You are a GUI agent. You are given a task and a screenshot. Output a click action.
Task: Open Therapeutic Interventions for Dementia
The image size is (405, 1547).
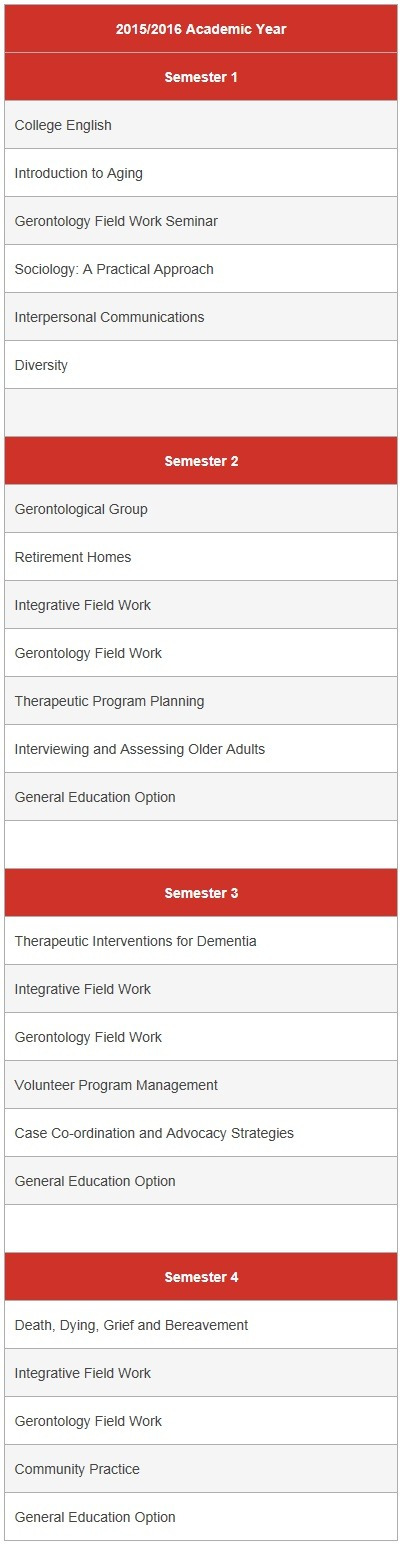click(x=201, y=941)
